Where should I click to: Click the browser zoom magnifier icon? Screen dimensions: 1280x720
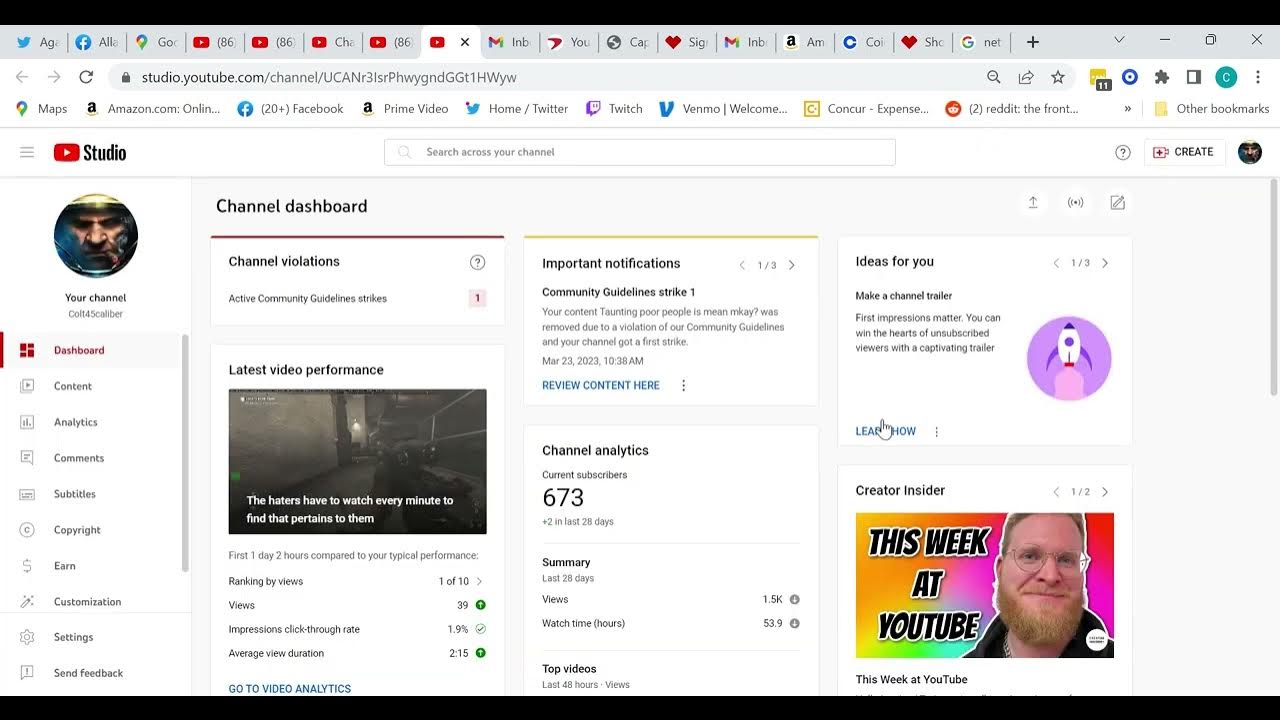(x=994, y=77)
